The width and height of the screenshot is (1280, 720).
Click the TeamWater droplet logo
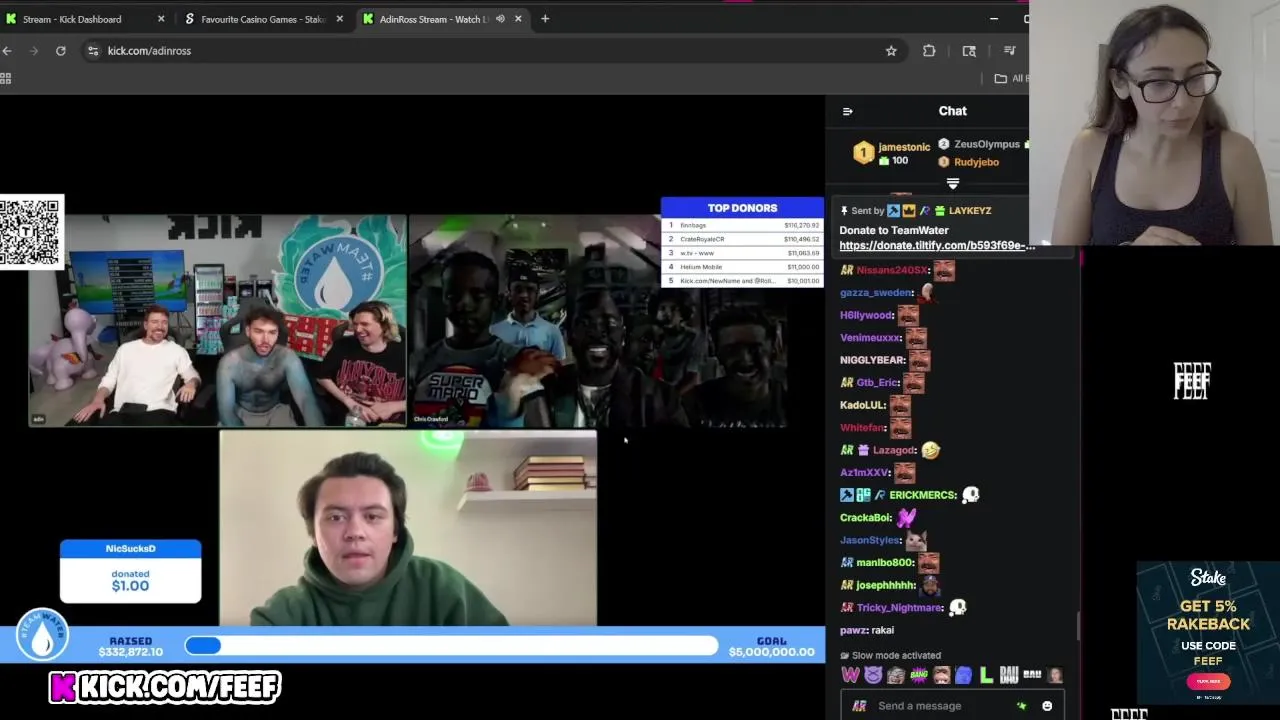(x=42, y=634)
